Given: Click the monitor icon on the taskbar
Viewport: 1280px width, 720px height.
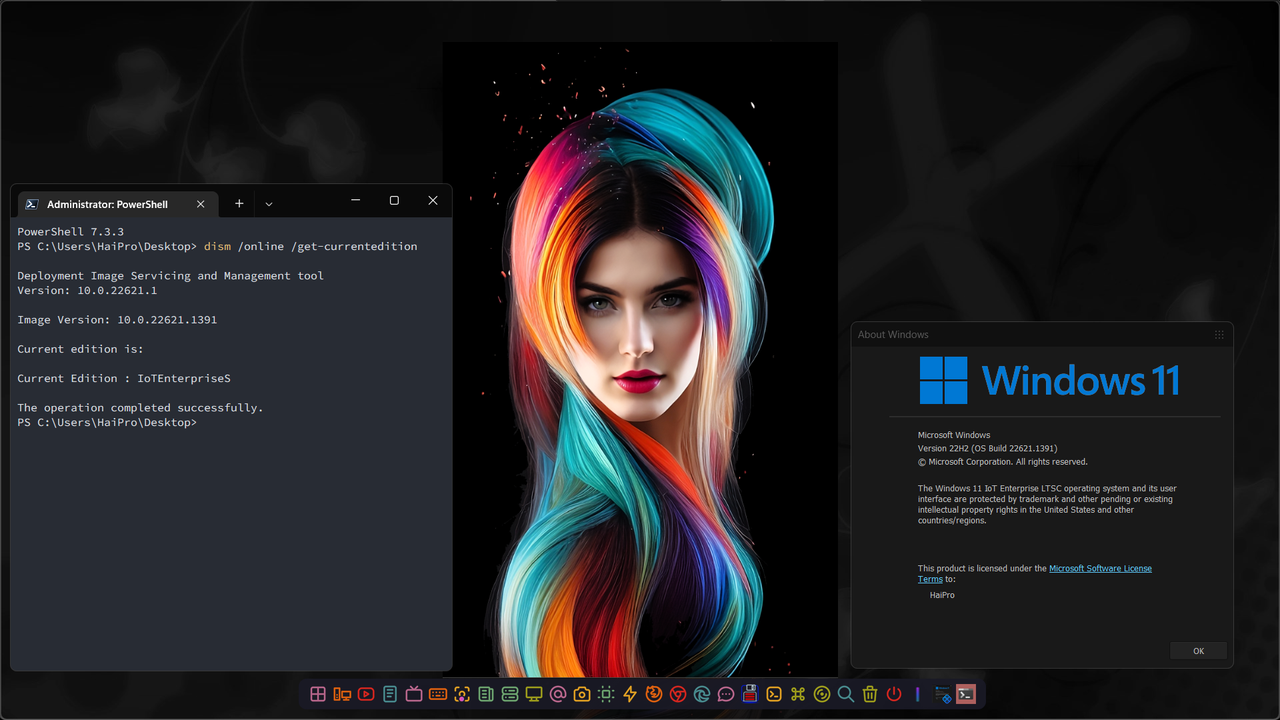Looking at the screenshot, I should (533, 693).
